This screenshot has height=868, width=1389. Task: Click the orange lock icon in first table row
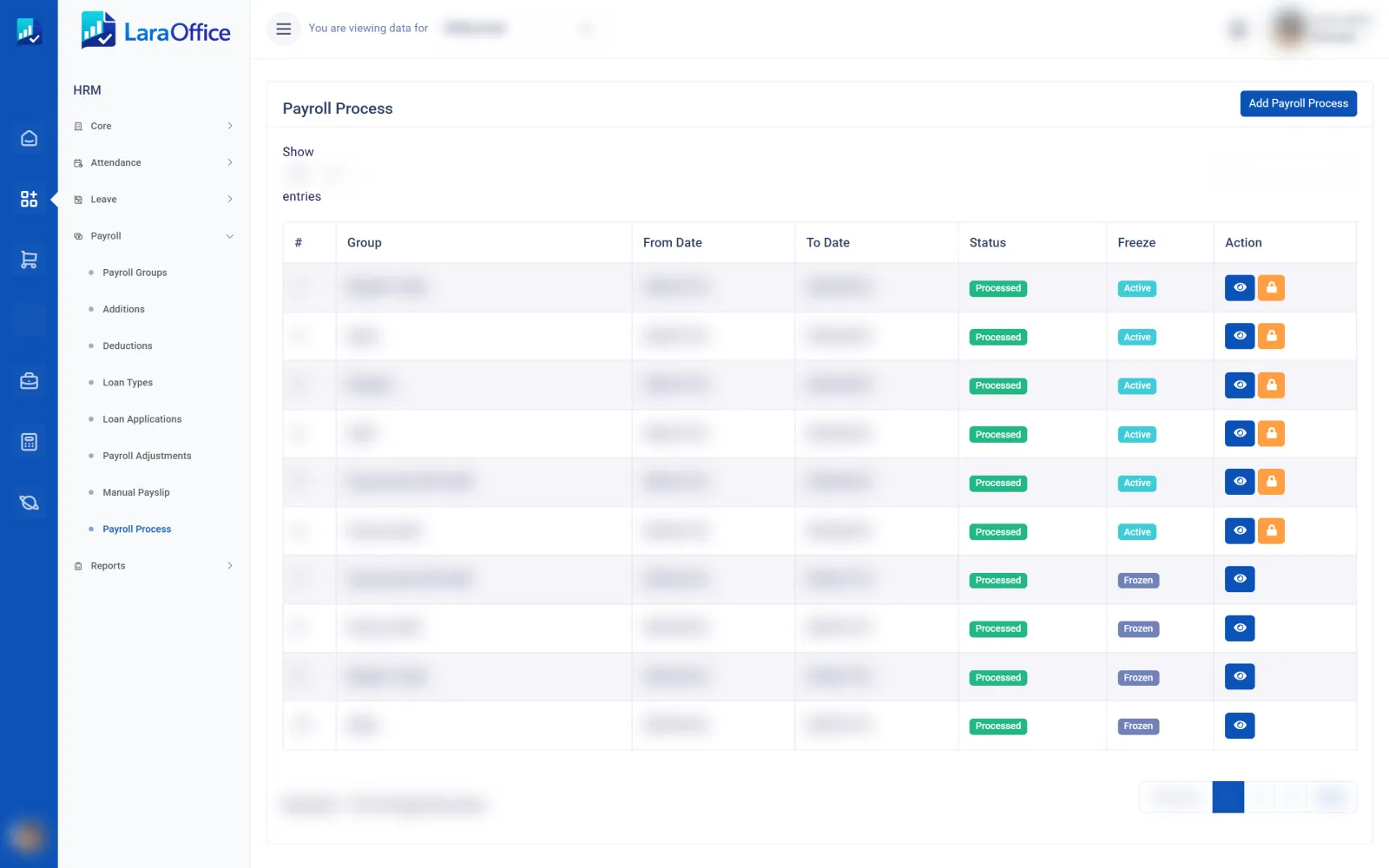pos(1271,287)
